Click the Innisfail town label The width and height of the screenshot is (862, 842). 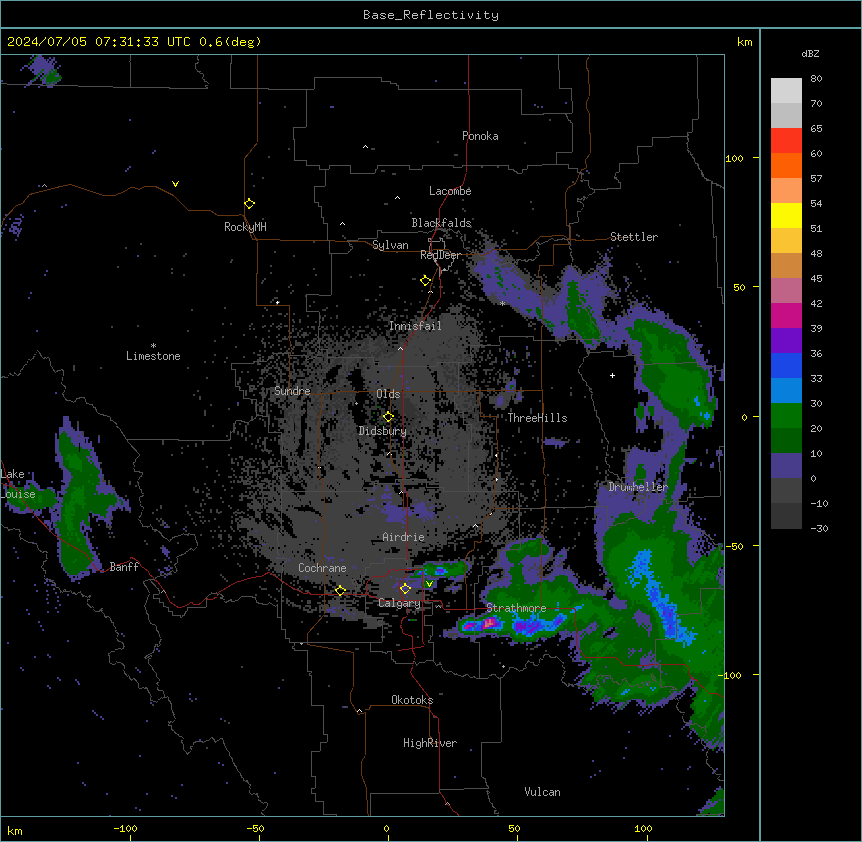(415, 326)
